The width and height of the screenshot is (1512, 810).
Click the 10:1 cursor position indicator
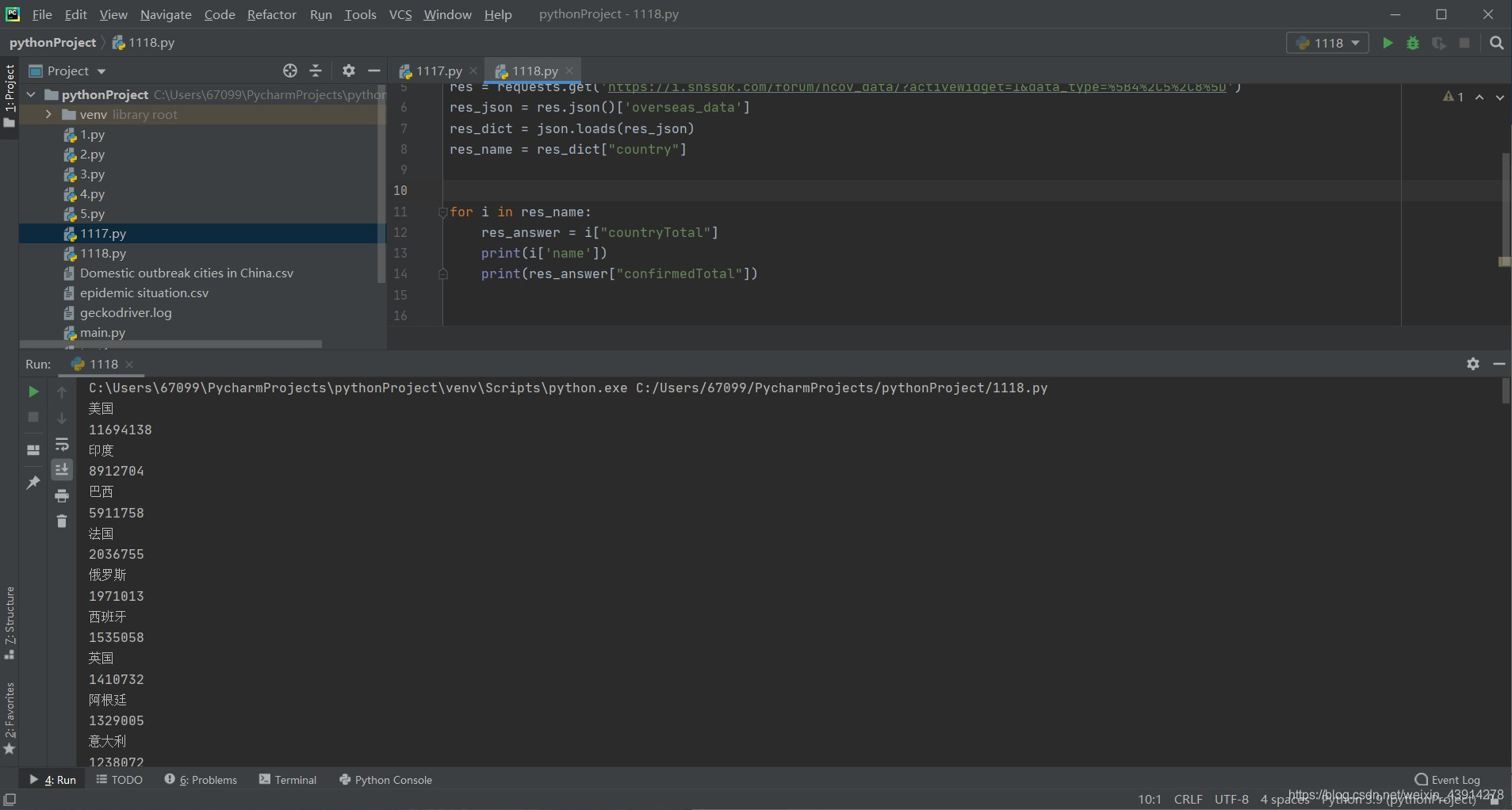[1150, 799]
